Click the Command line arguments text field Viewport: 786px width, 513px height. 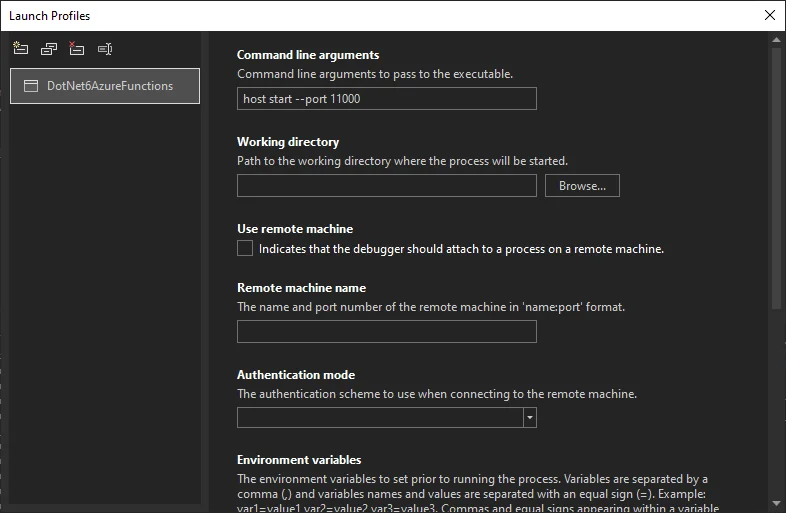386,99
